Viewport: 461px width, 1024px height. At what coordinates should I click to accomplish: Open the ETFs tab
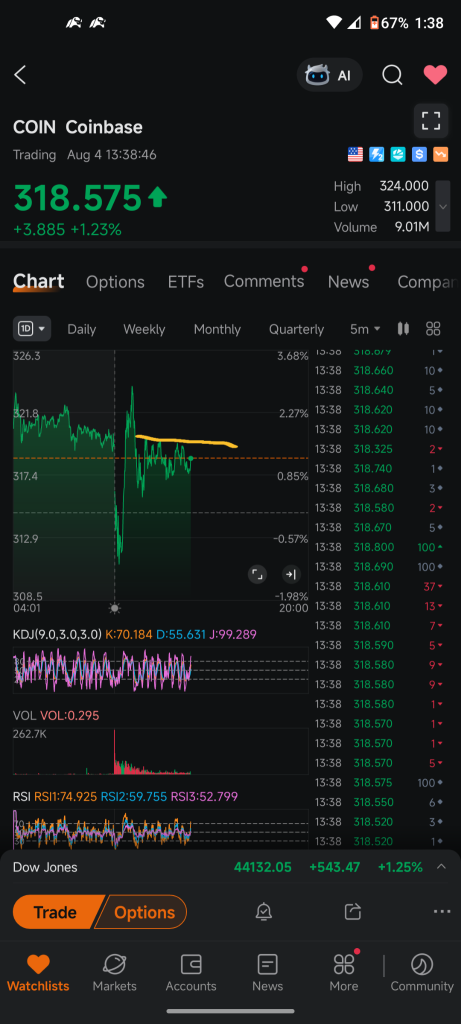[186, 282]
